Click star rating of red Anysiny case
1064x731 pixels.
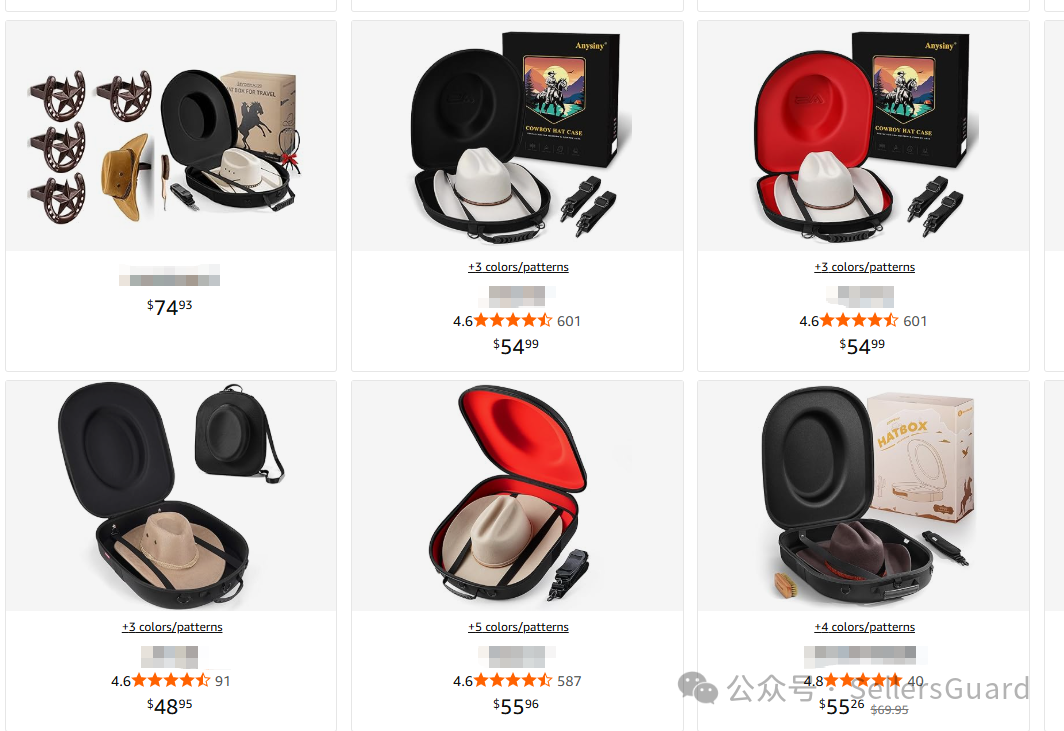(859, 320)
